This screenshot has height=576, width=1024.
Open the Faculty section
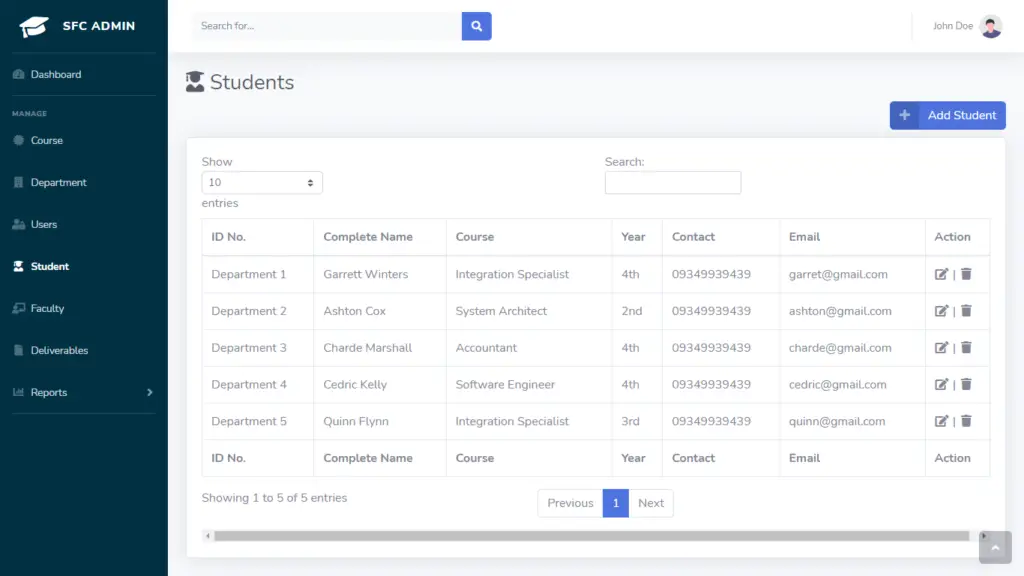point(48,308)
